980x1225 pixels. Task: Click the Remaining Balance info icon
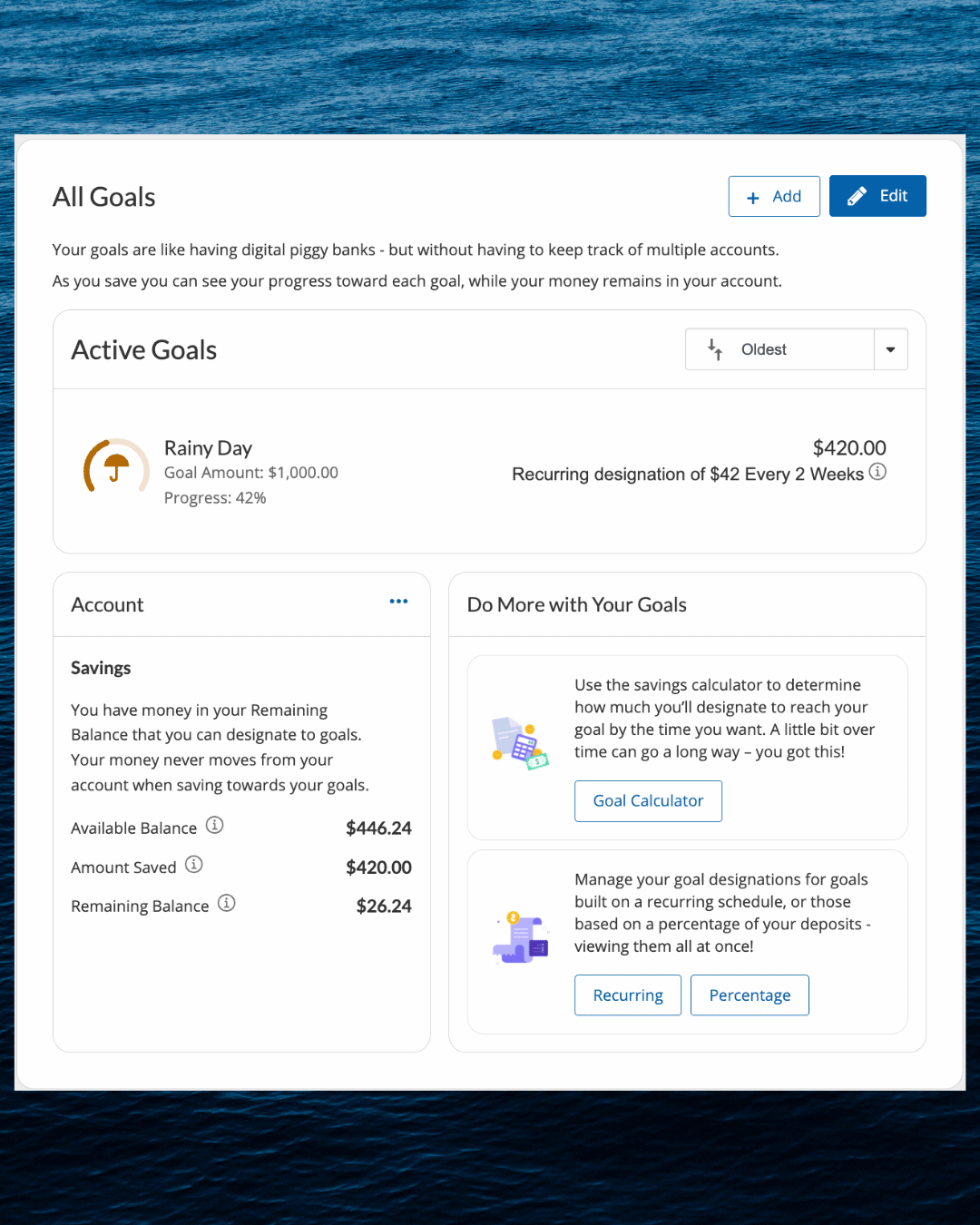227,903
